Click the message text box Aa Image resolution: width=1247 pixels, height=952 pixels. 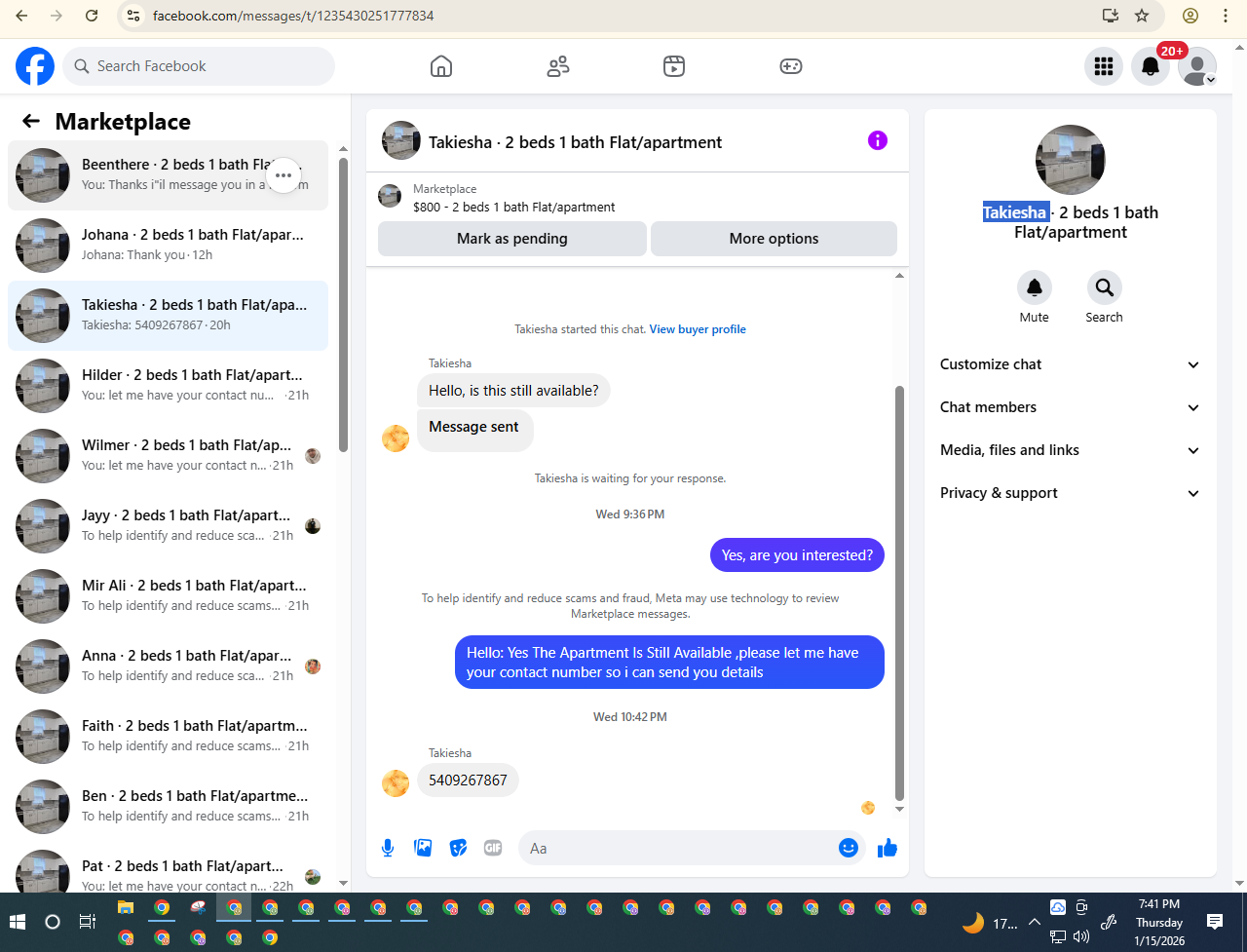point(678,848)
